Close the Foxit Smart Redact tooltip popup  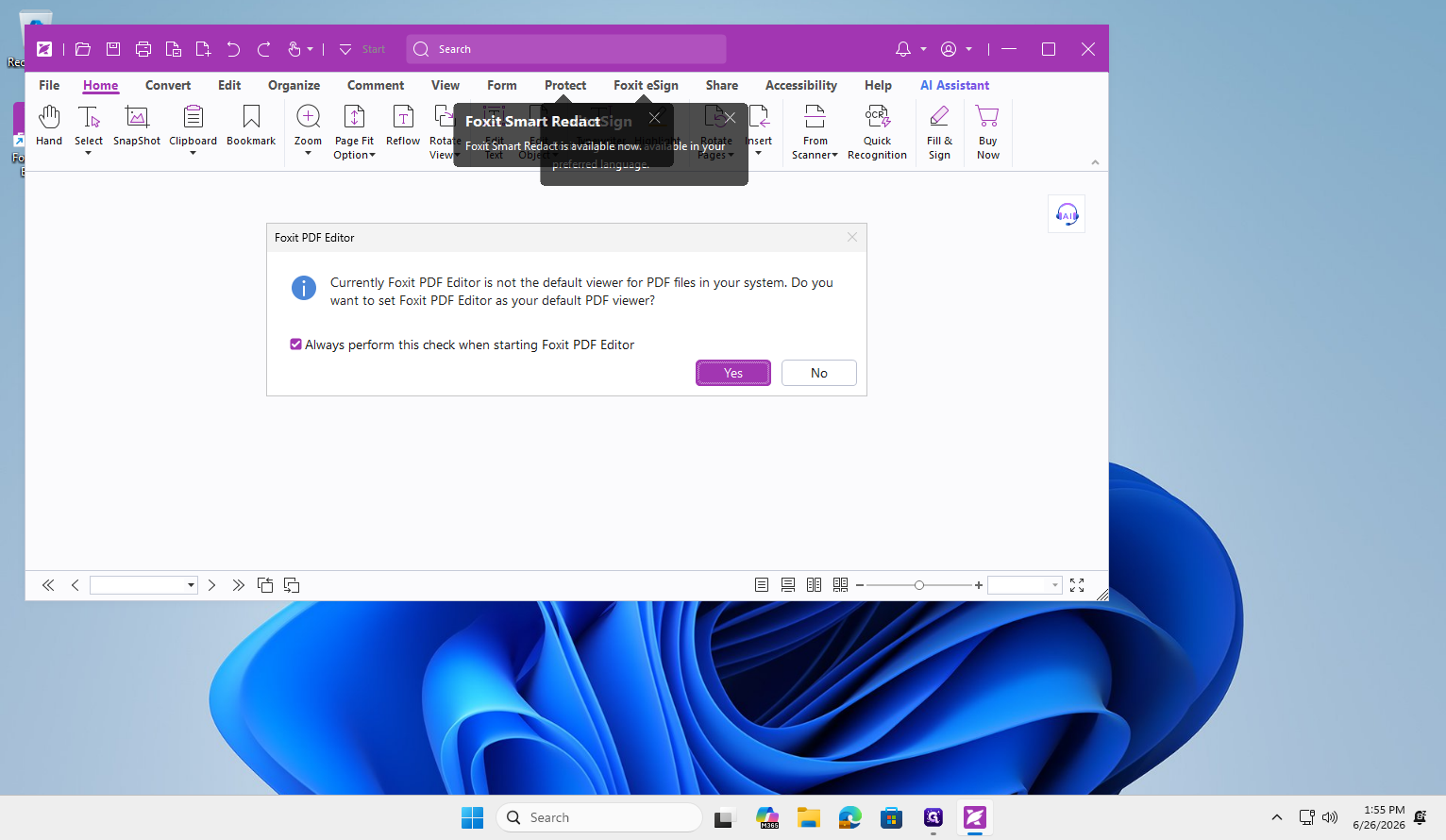(654, 118)
